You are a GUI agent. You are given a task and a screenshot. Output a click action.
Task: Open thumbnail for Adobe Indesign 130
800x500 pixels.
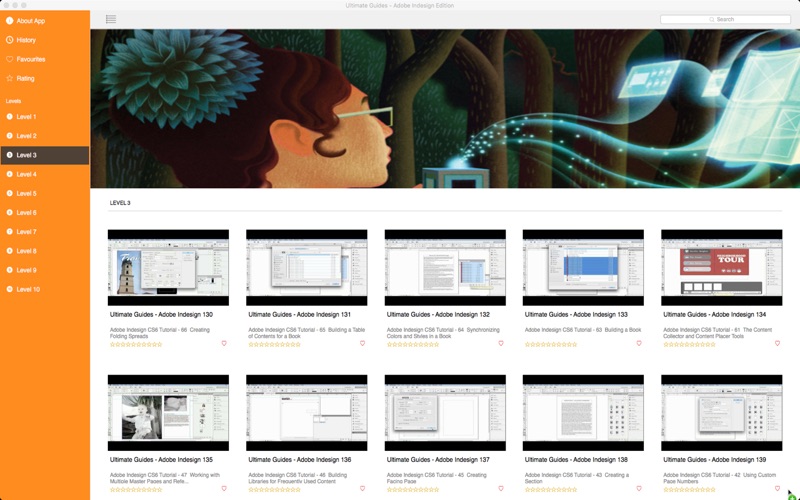168,267
